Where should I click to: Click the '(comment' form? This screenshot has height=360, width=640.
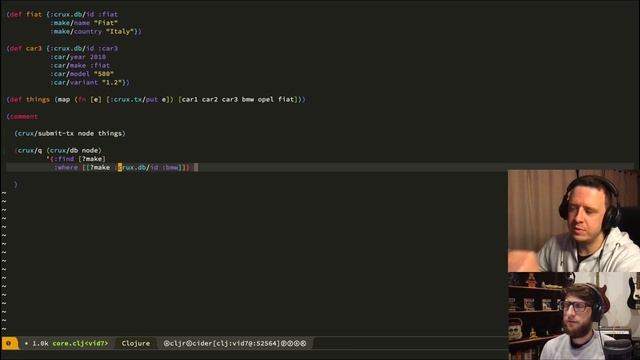[x=22, y=117]
